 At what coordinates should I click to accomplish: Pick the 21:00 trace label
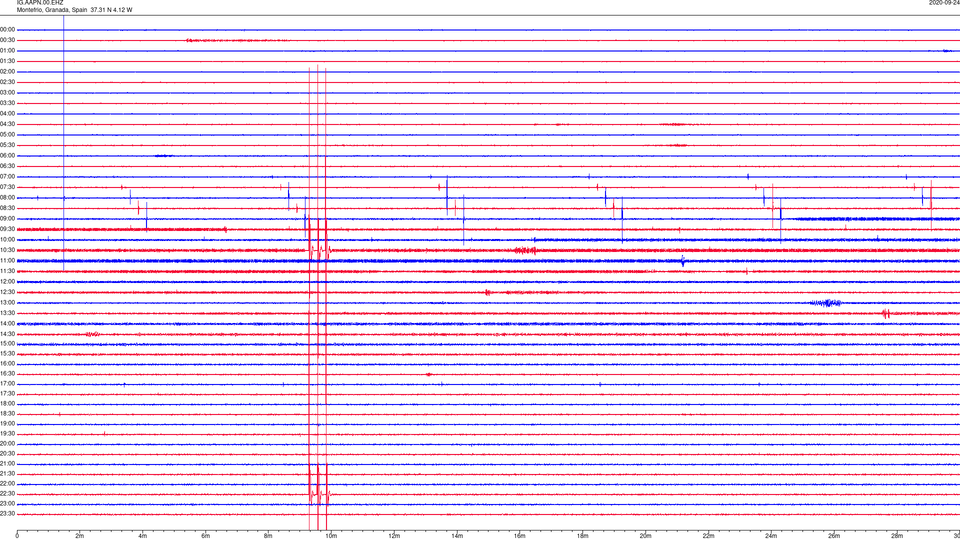pos(8,464)
